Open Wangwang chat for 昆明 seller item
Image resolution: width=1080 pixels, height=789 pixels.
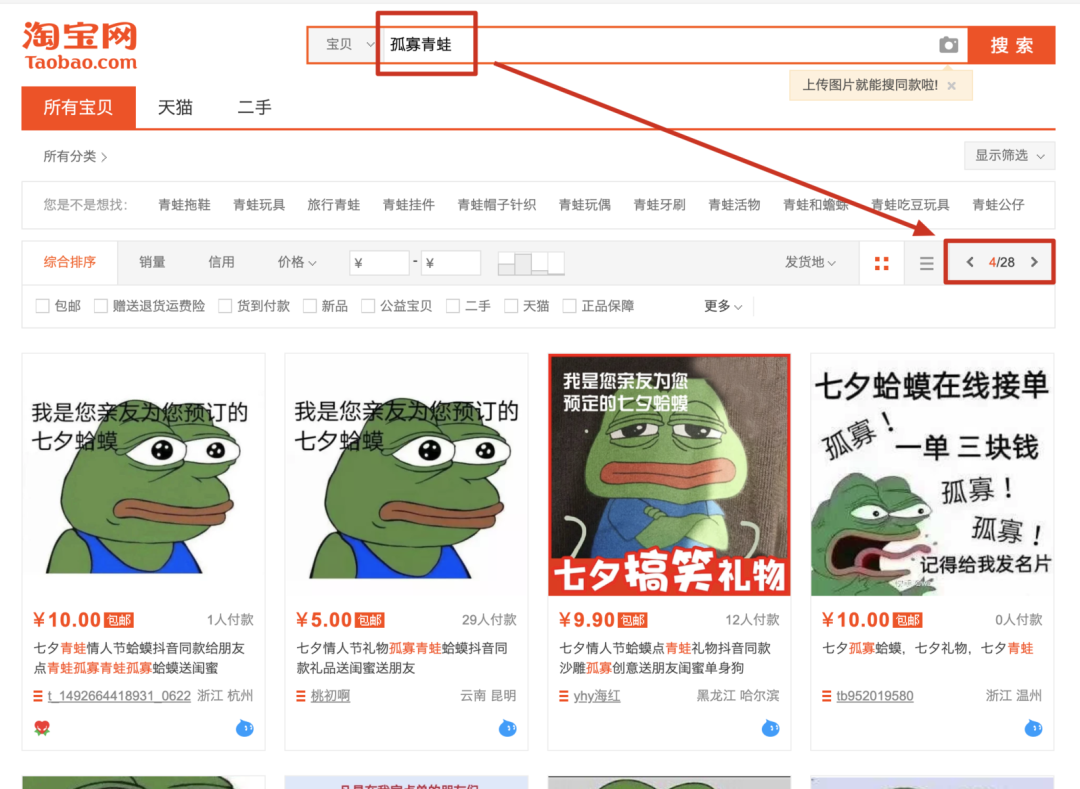coord(508,728)
